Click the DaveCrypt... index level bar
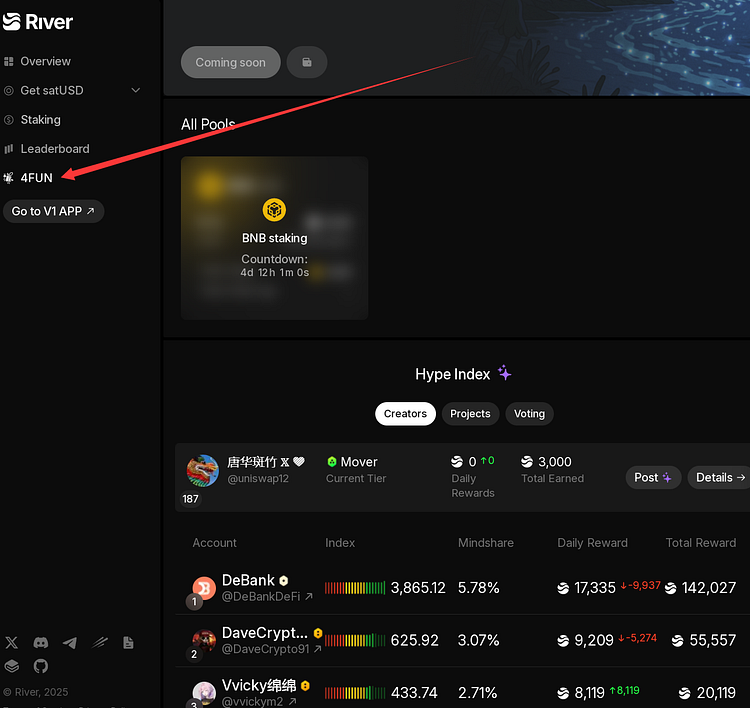The image size is (750, 708). coord(355,640)
